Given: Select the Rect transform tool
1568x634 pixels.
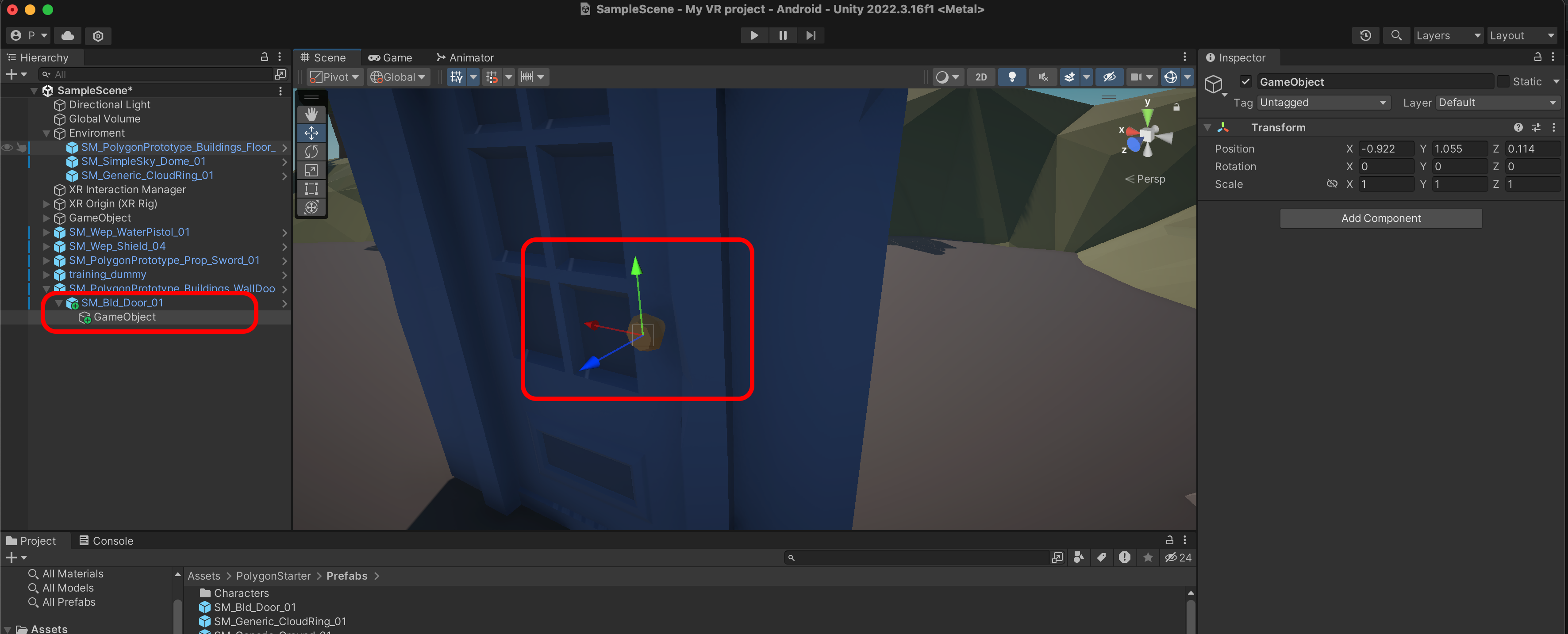Looking at the screenshot, I should 311,189.
